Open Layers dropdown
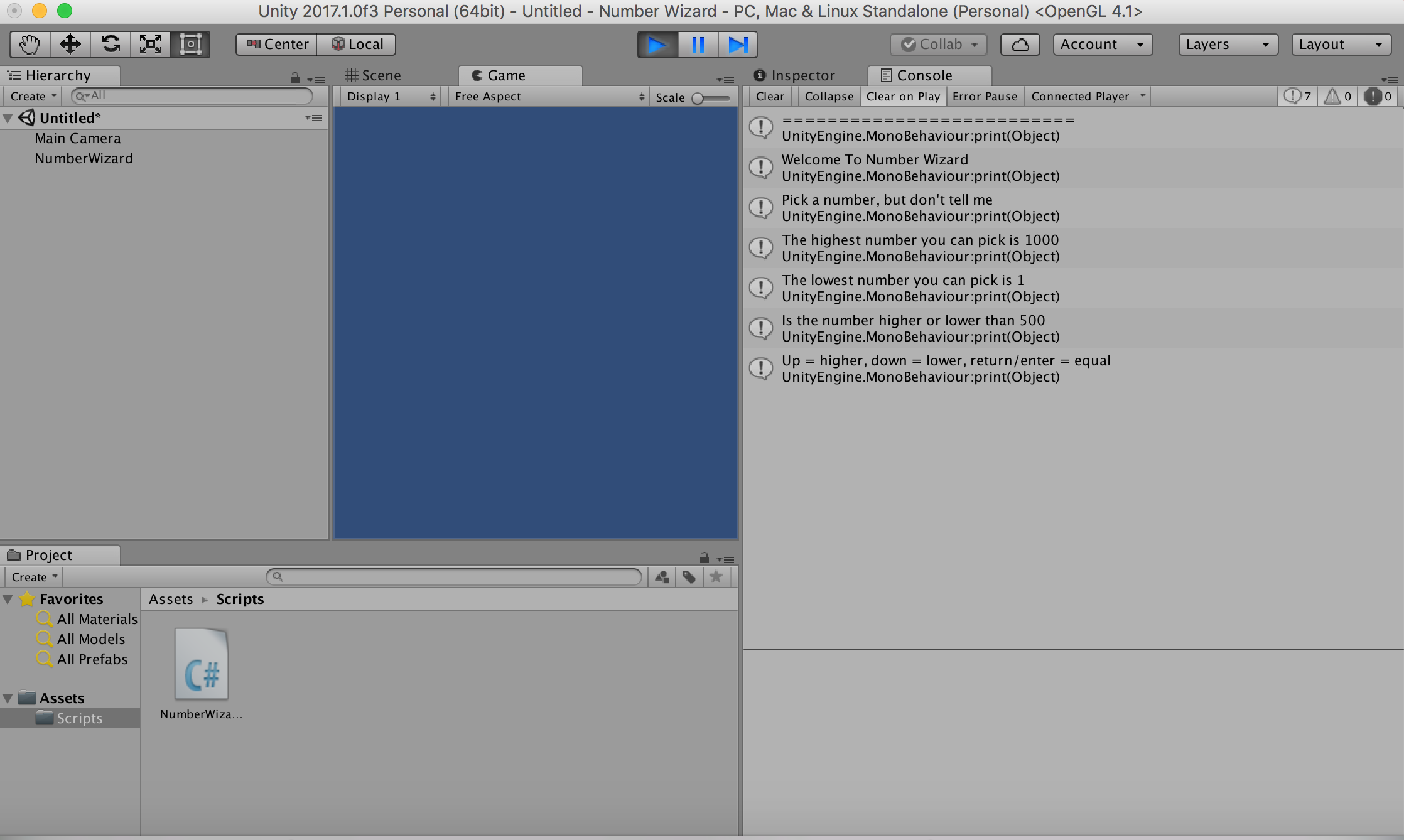Viewport: 1404px width, 840px height. click(1228, 45)
